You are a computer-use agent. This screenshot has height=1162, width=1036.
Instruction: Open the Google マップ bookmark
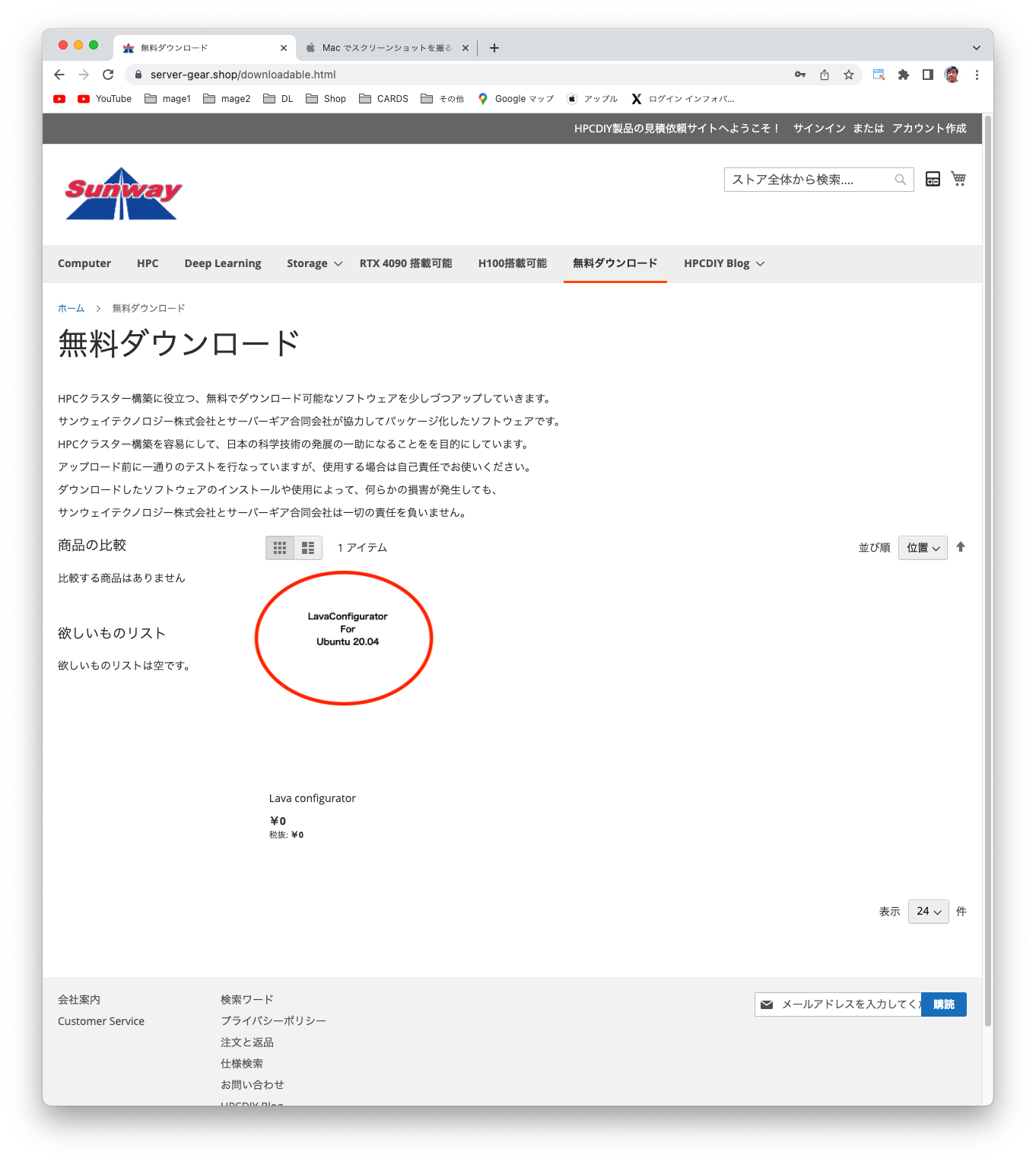pyautogui.click(x=516, y=99)
